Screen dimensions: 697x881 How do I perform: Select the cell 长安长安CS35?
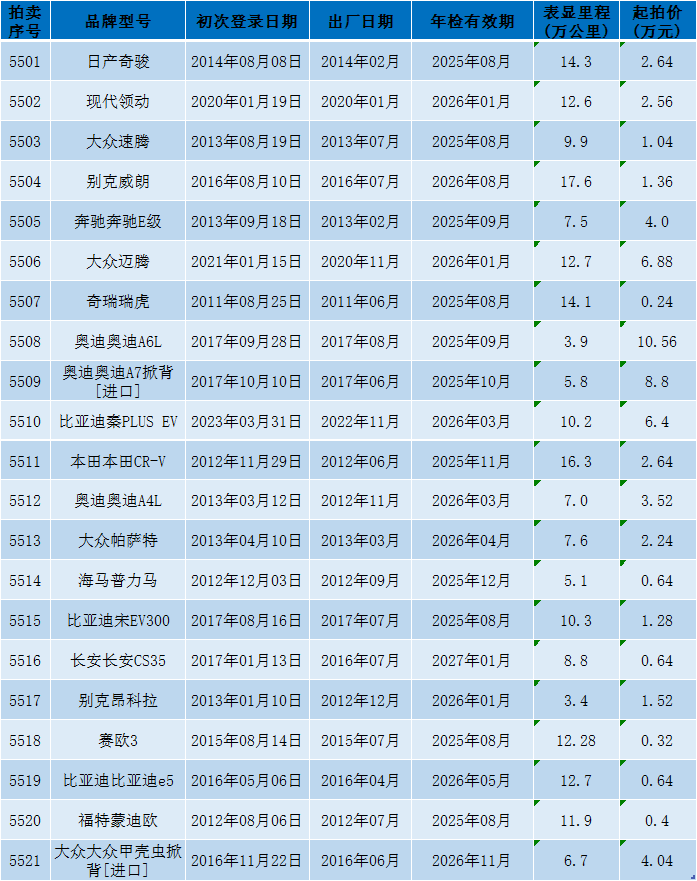tap(118, 660)
